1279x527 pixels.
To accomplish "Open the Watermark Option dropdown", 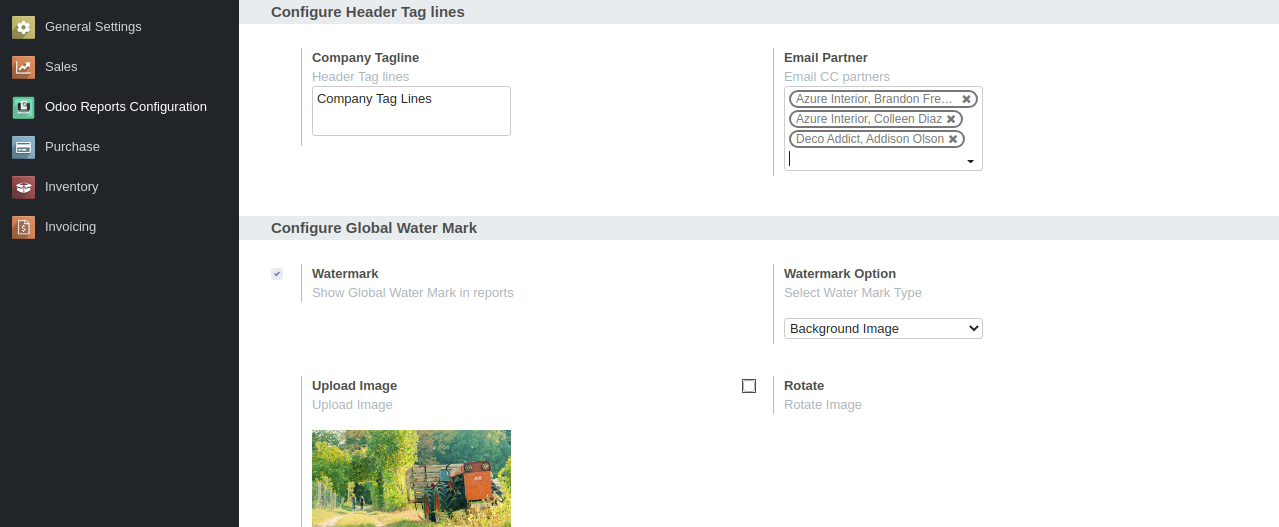I will 883,328.
